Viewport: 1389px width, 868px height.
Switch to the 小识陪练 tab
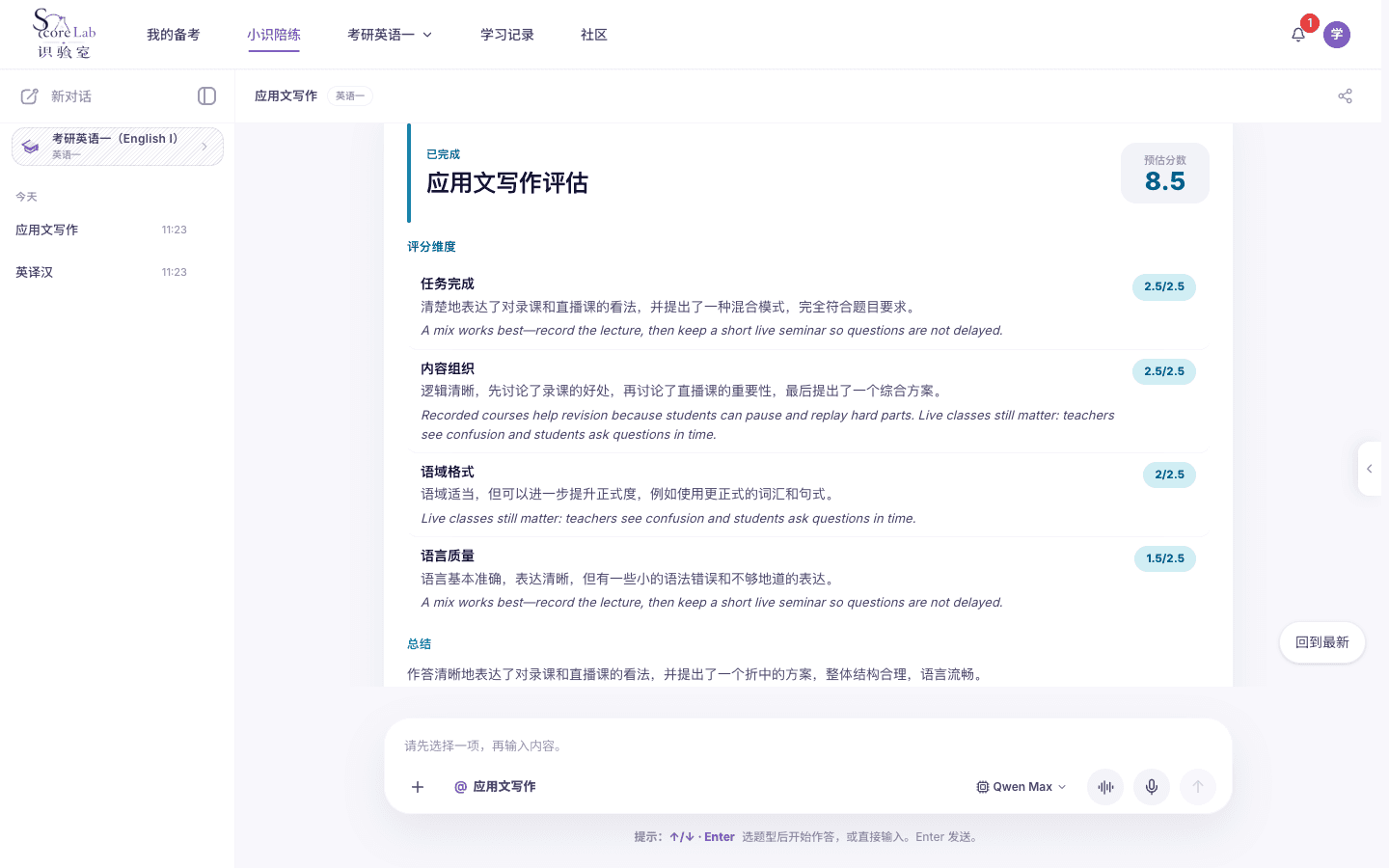point(274,35)
